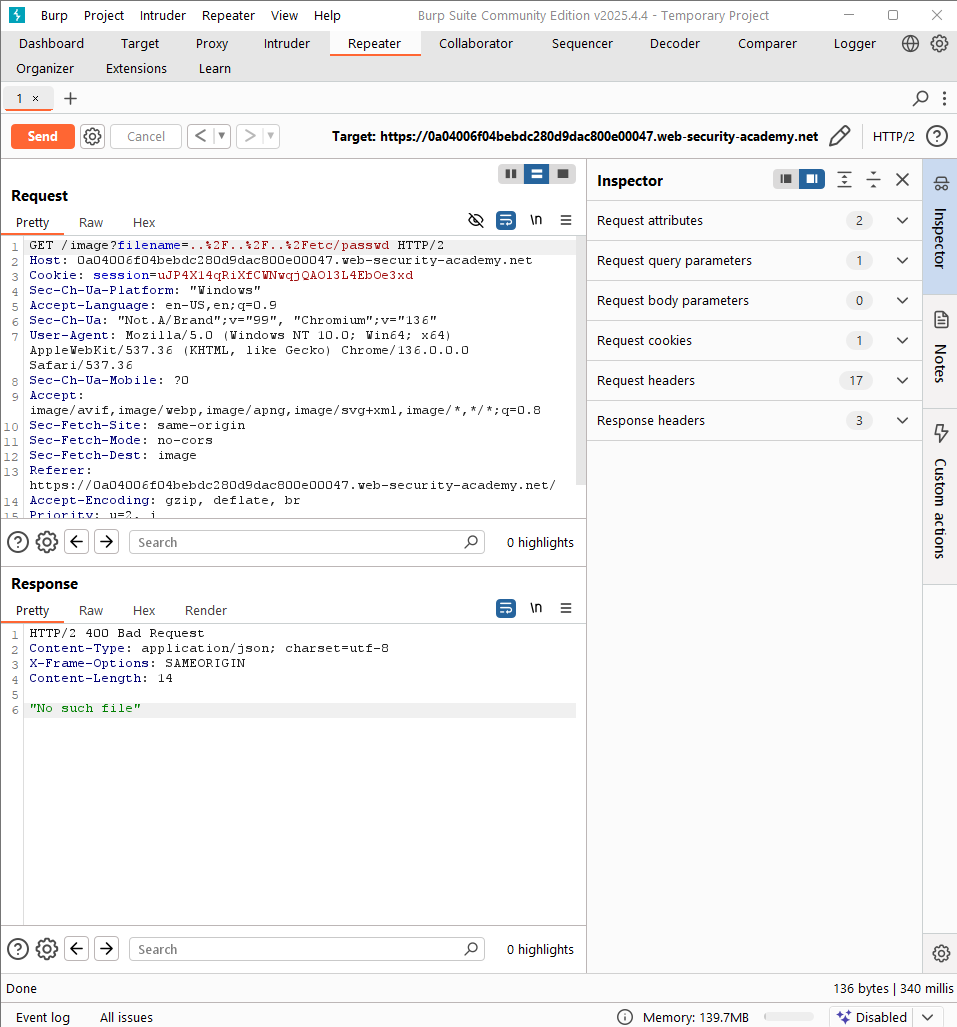
Task: Toggle response line wrap button
Action: pos(506,608)
